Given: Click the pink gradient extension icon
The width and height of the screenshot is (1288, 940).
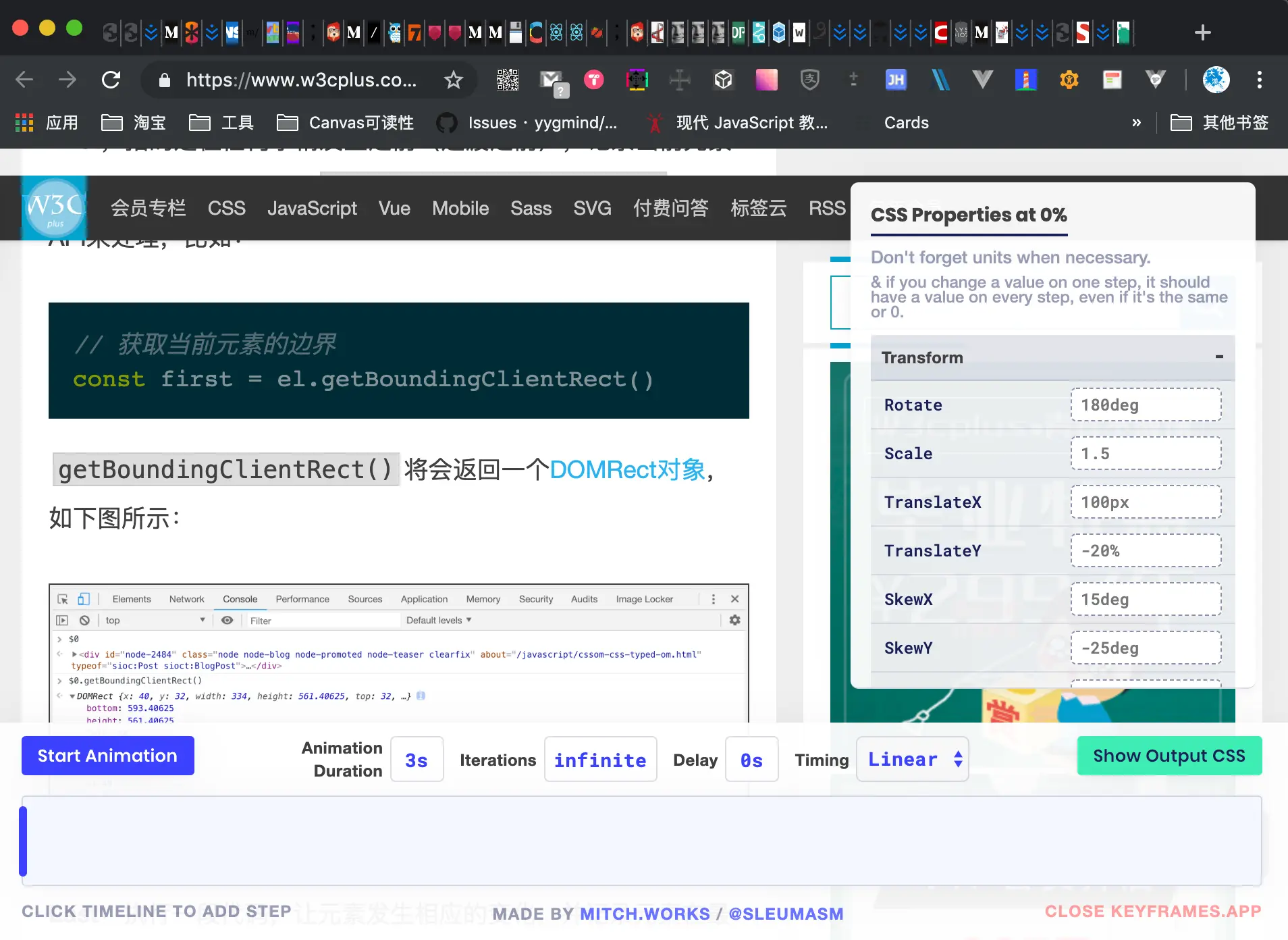Looking at the screenshot, I should [766, 80].
